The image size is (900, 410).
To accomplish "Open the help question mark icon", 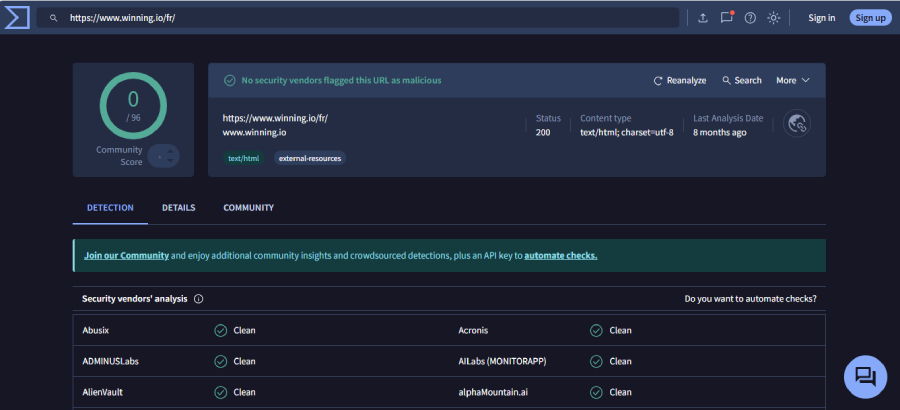I will tap(750, 18).
